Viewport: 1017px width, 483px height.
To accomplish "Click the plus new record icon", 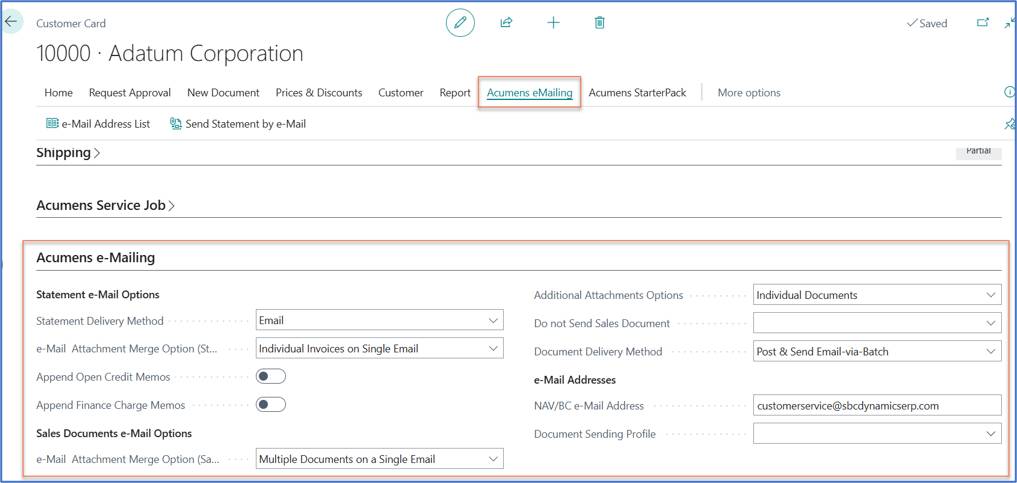I will click(x=553, y=23).
